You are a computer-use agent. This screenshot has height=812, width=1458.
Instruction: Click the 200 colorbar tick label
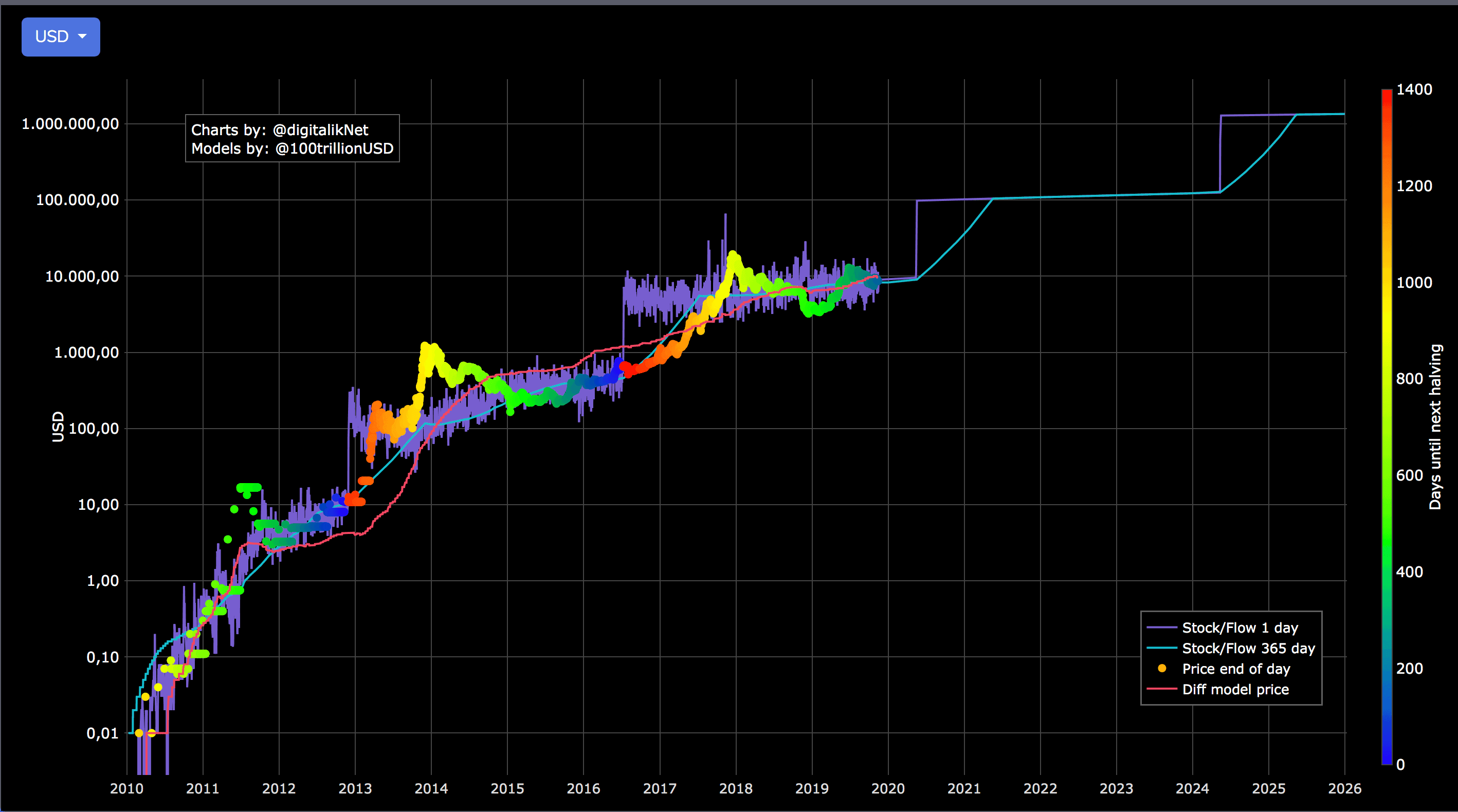[1409, 669]
